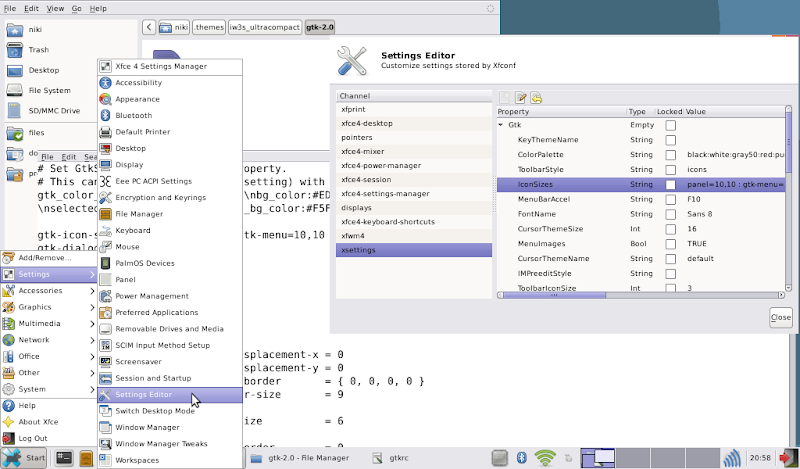Open Mouse settings from the menu
The image size is (800, 469).
[x=170, y=246]
